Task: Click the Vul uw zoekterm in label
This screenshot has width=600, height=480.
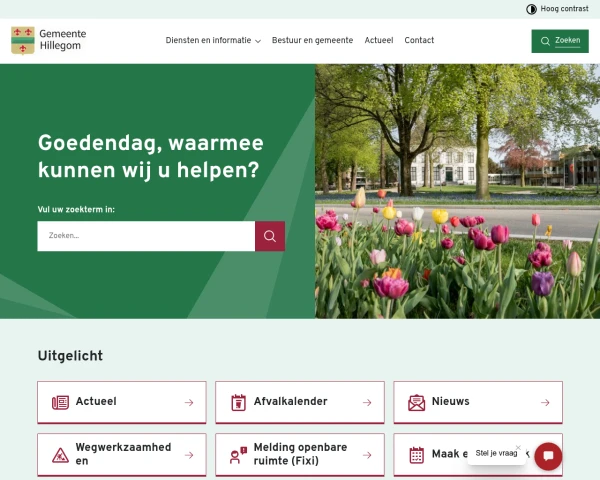Action: click(x=76, y=209)
